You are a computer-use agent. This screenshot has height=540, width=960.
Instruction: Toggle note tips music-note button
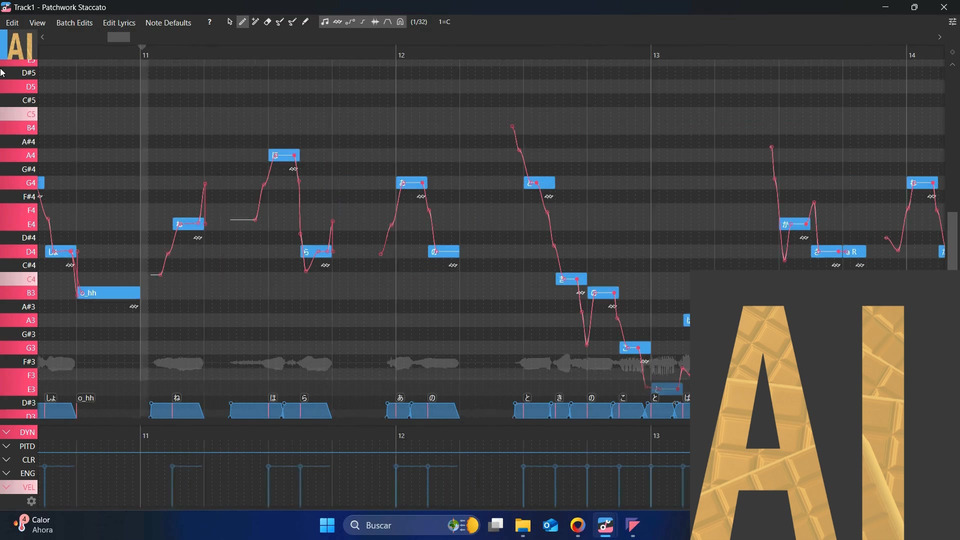tap(325, 22)
